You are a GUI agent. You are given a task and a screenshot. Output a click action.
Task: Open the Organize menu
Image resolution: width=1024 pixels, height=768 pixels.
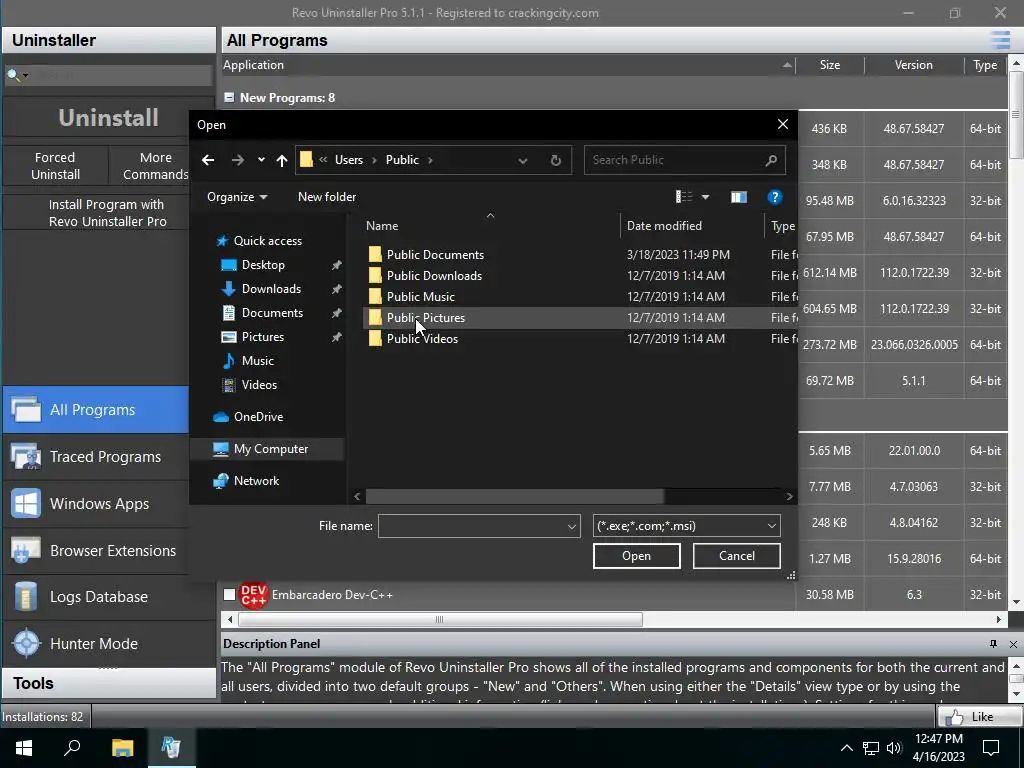(x=236, y=197)
